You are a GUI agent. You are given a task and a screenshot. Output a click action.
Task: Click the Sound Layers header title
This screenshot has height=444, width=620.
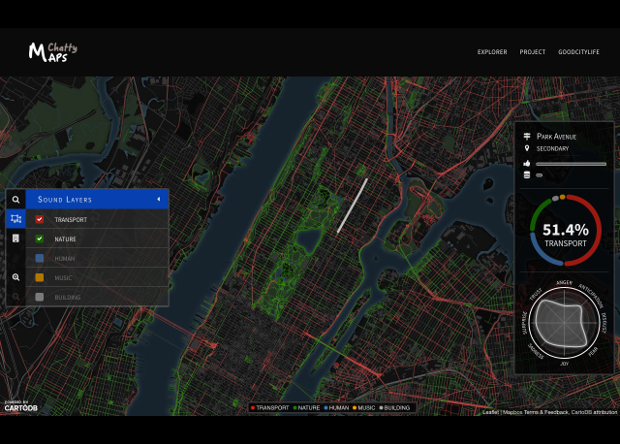click(65, 200)
